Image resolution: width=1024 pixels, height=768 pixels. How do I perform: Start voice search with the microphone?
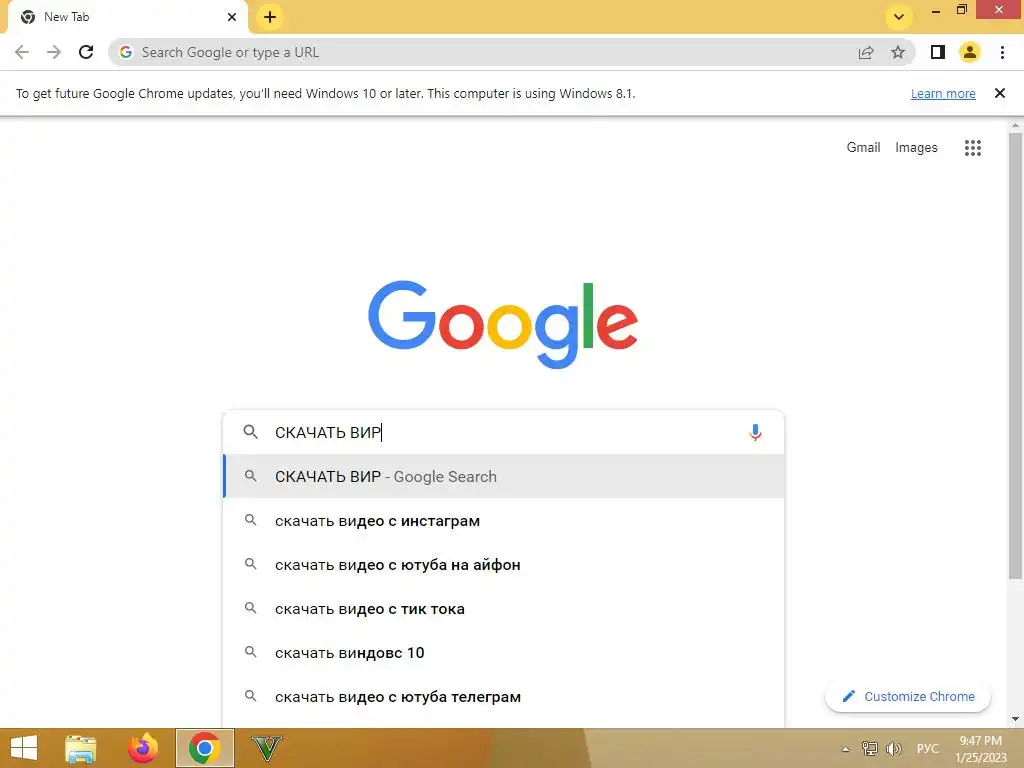tap(755, 432)
